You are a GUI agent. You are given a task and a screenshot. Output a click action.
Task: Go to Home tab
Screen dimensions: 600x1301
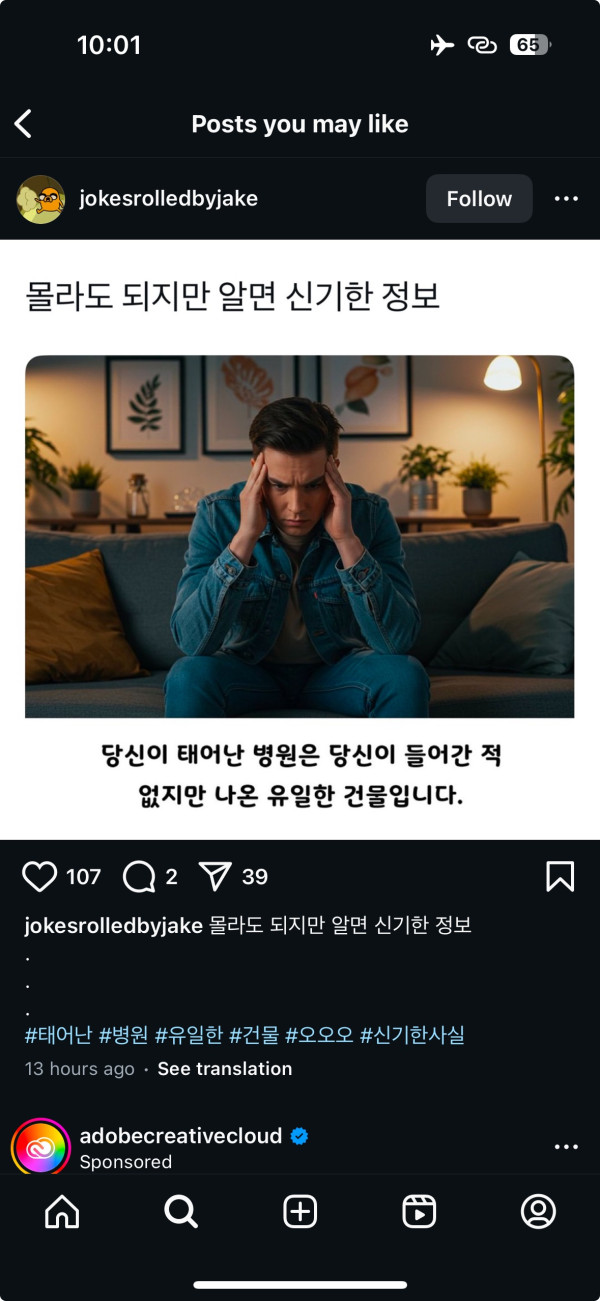(62, 1212)
